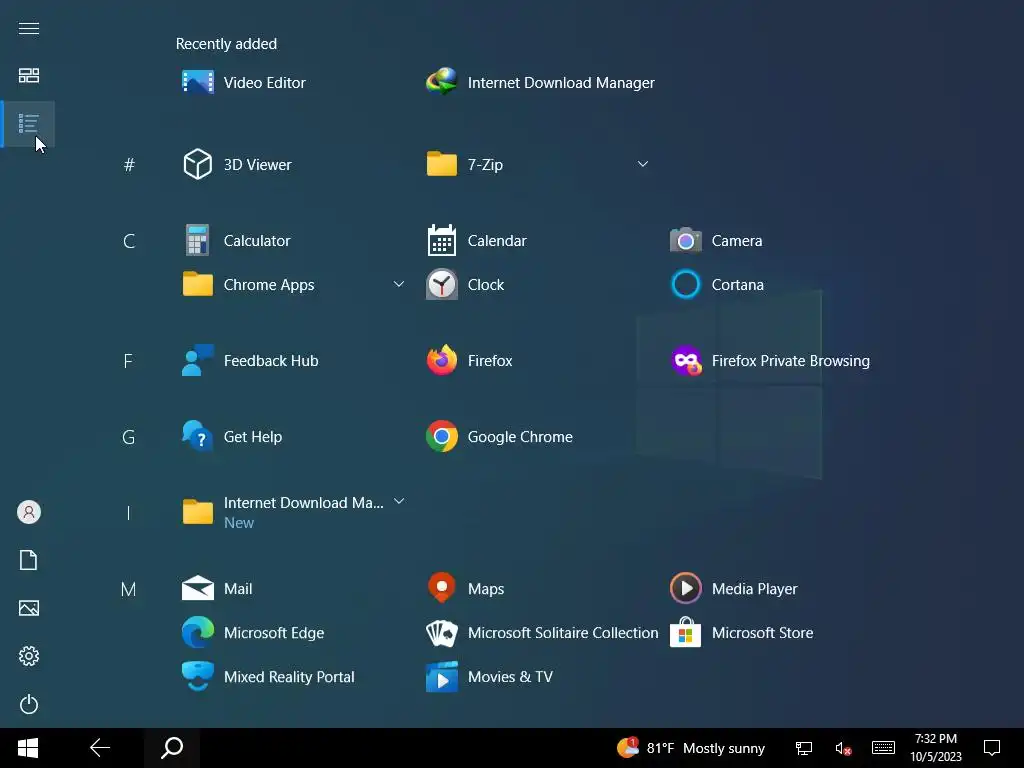Open the weather widget showing 81°F
This screenshot has height=768, width=1024.
pyautogui.click(x=691, y=748)
